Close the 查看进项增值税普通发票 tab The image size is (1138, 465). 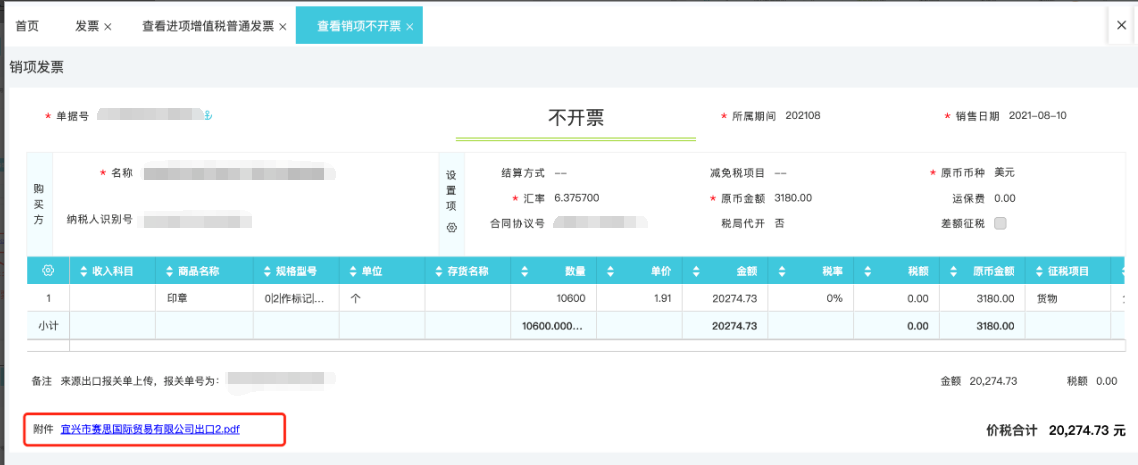[x=282, y=27]
